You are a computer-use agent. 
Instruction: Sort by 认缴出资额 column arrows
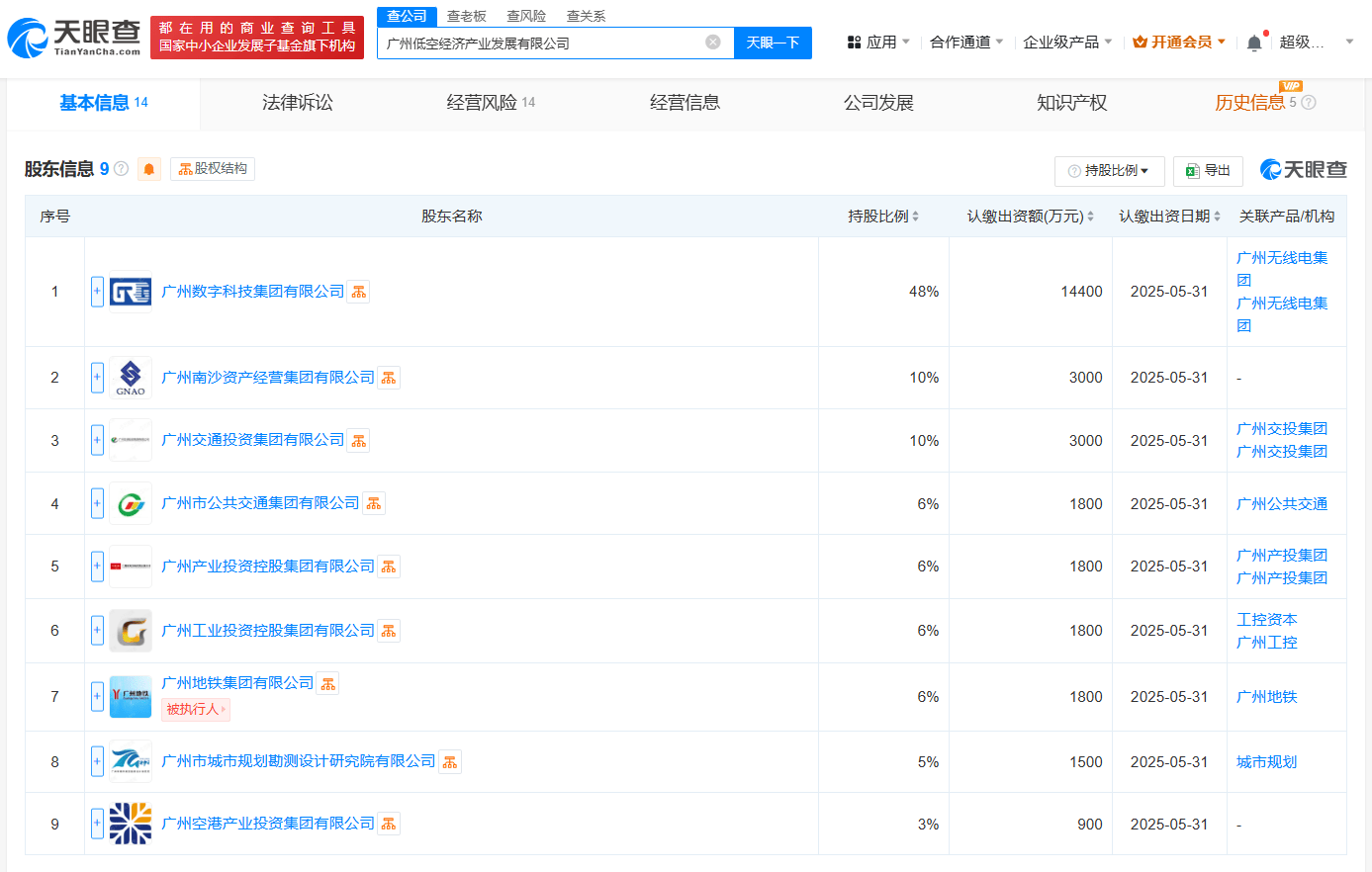[x=1090, y=217]
